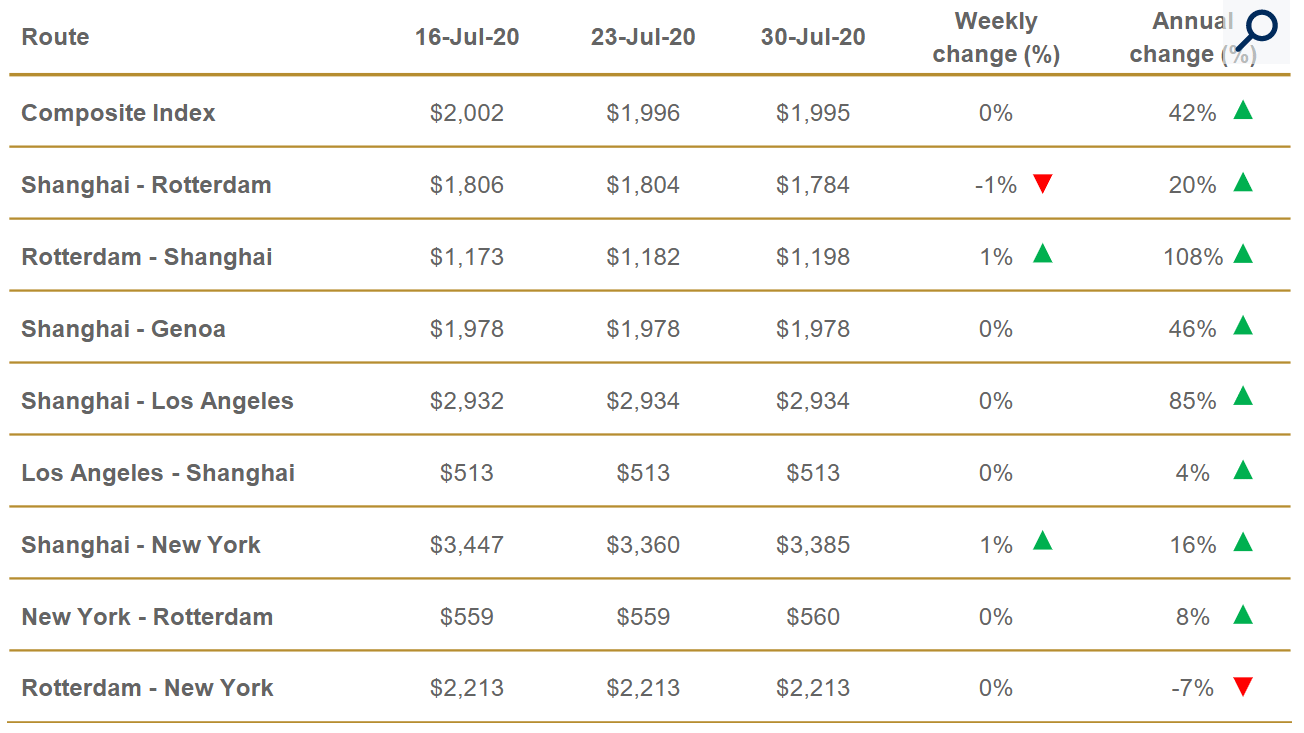1304x733 pixels.
Task: Click green arrow beside 4% annual change
Action: (1243, 470)
